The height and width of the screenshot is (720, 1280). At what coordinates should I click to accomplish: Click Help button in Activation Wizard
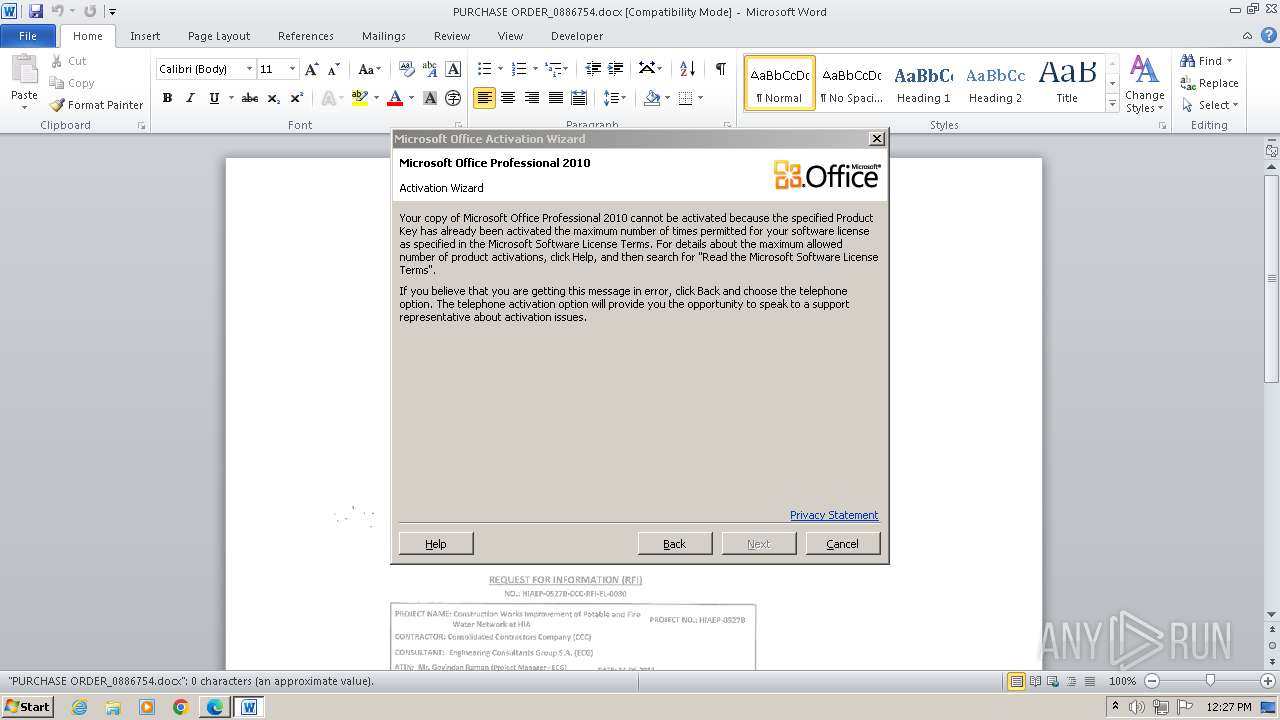pyautogui.click(x=436, y=543)
